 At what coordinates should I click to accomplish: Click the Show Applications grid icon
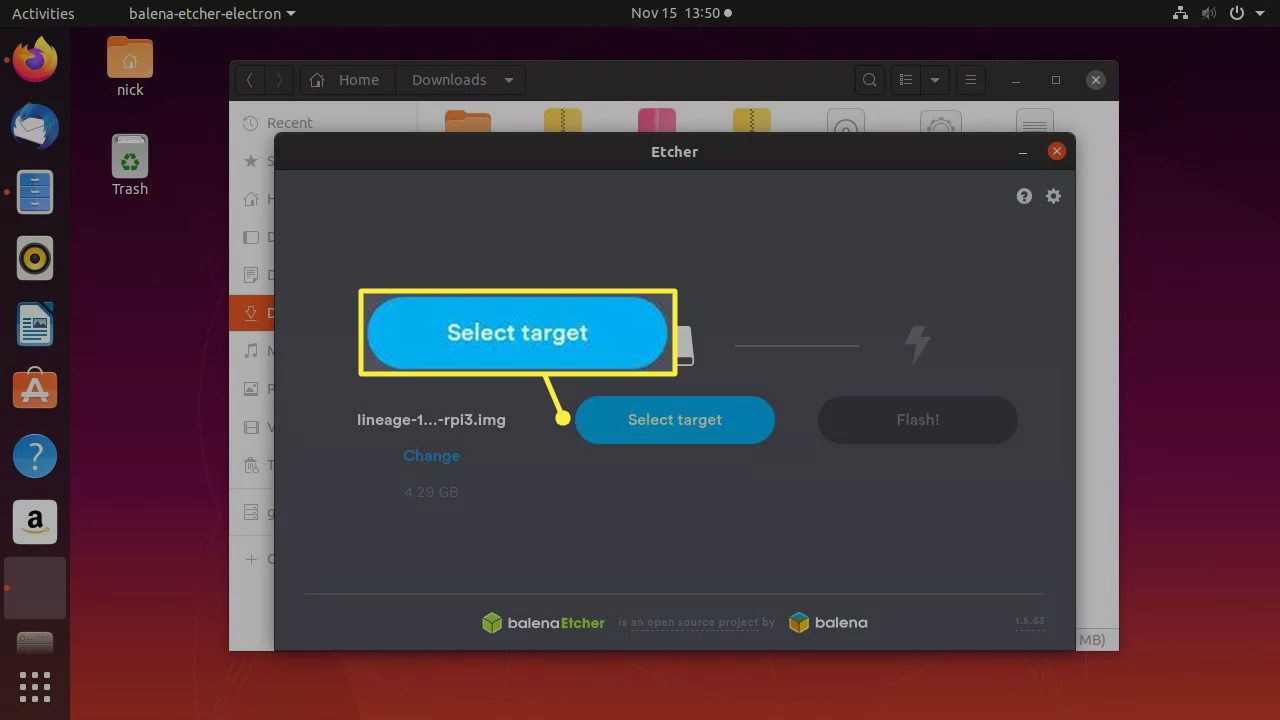pos(35,687)
